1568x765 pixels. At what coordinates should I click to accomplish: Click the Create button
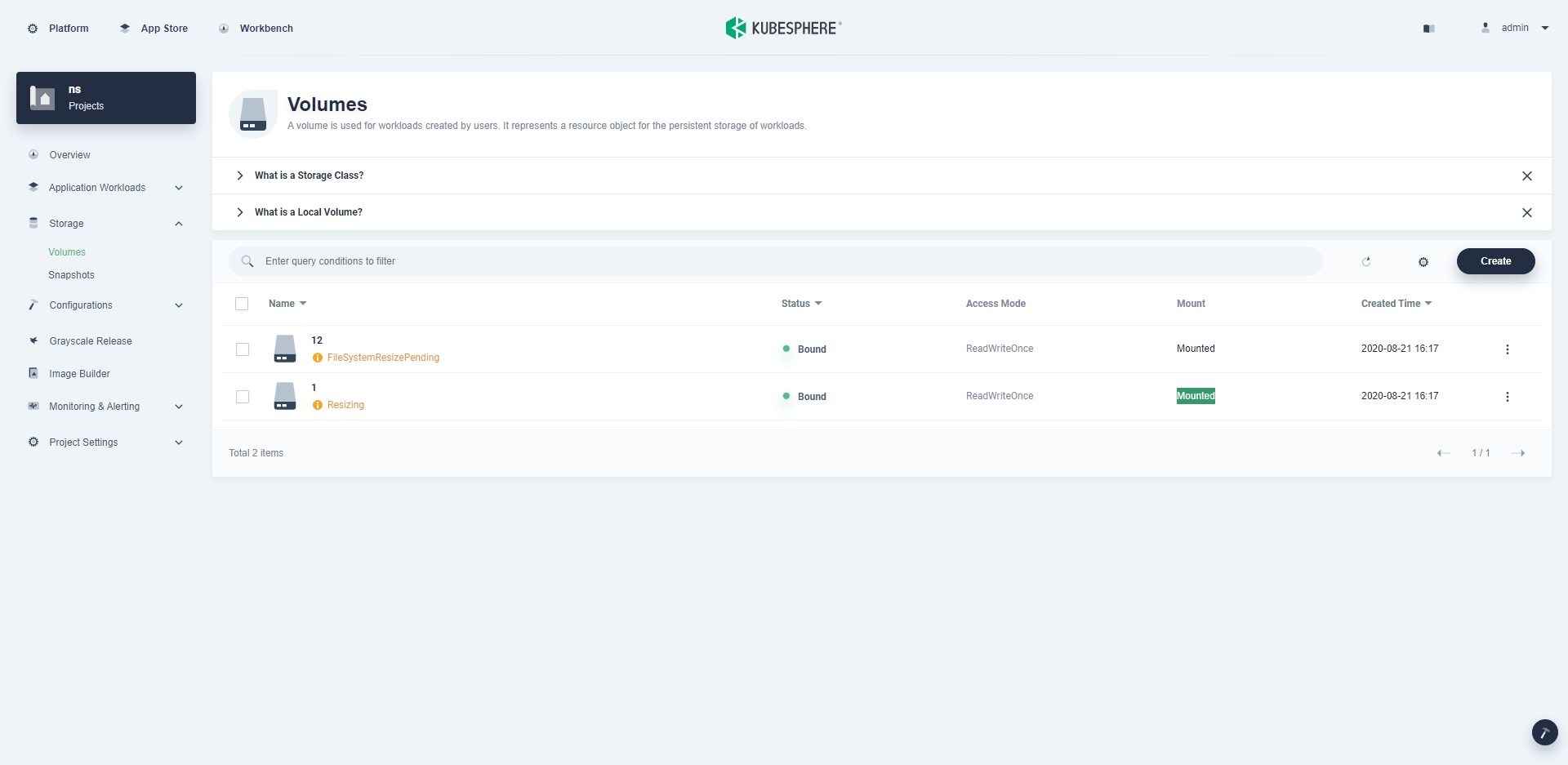1495,260
